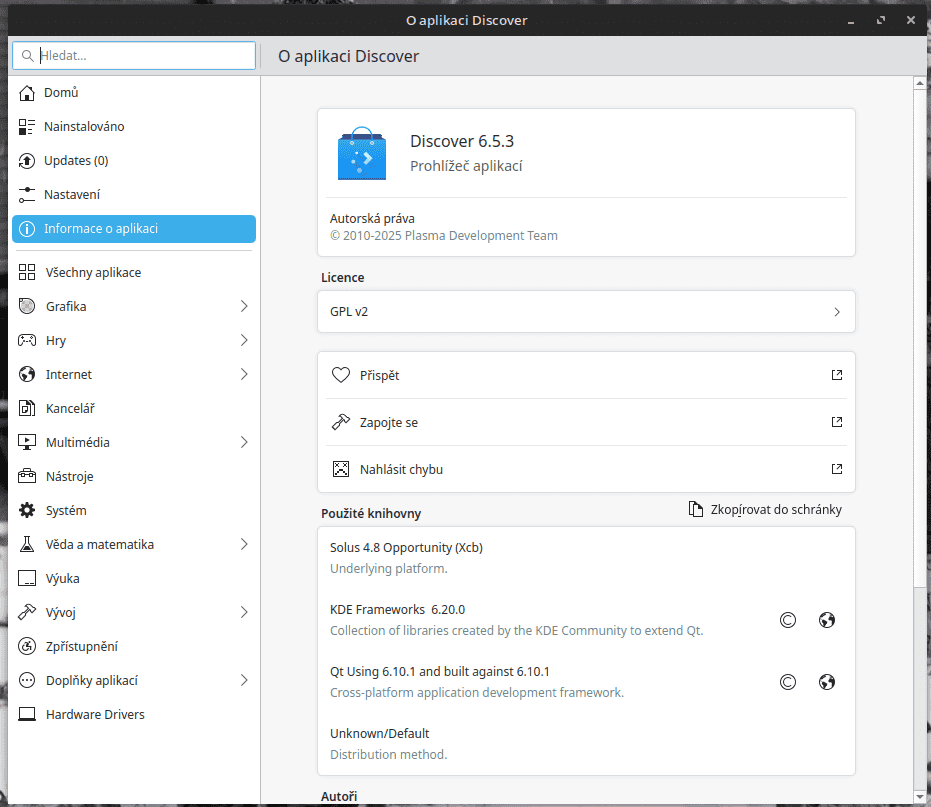
Task: Click the Vývoj hammer icon
Action: point(27,612)
